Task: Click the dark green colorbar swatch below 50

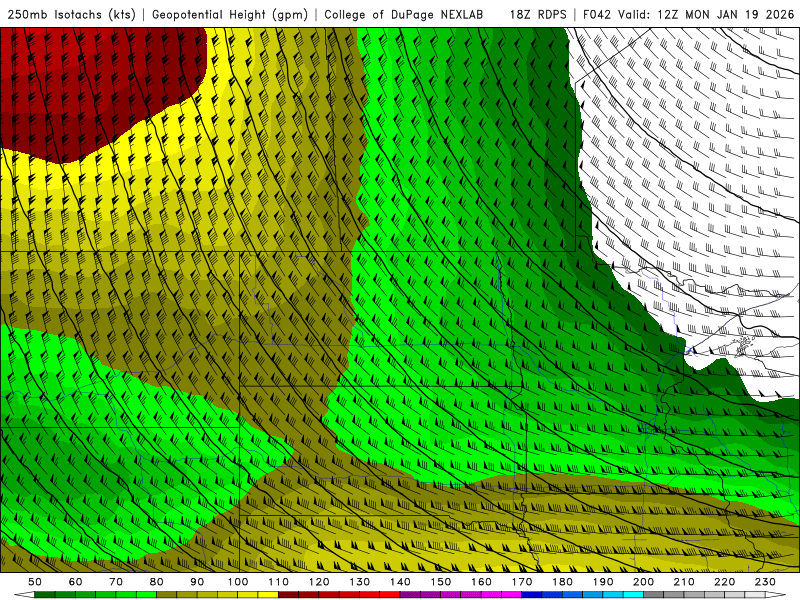Action: coord(45,595)
